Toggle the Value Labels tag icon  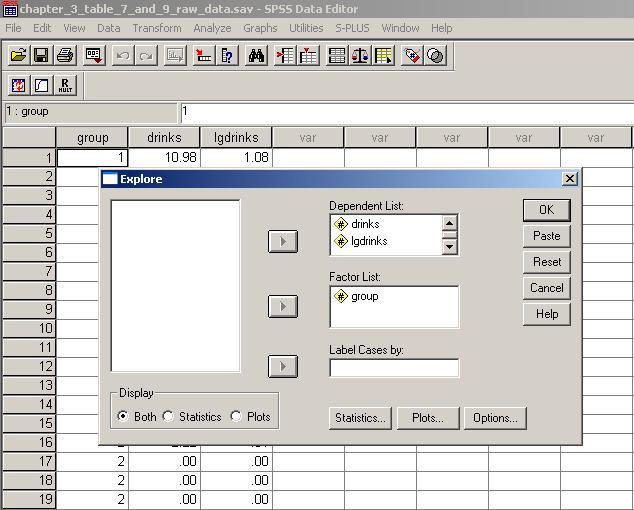click(412, 55)
